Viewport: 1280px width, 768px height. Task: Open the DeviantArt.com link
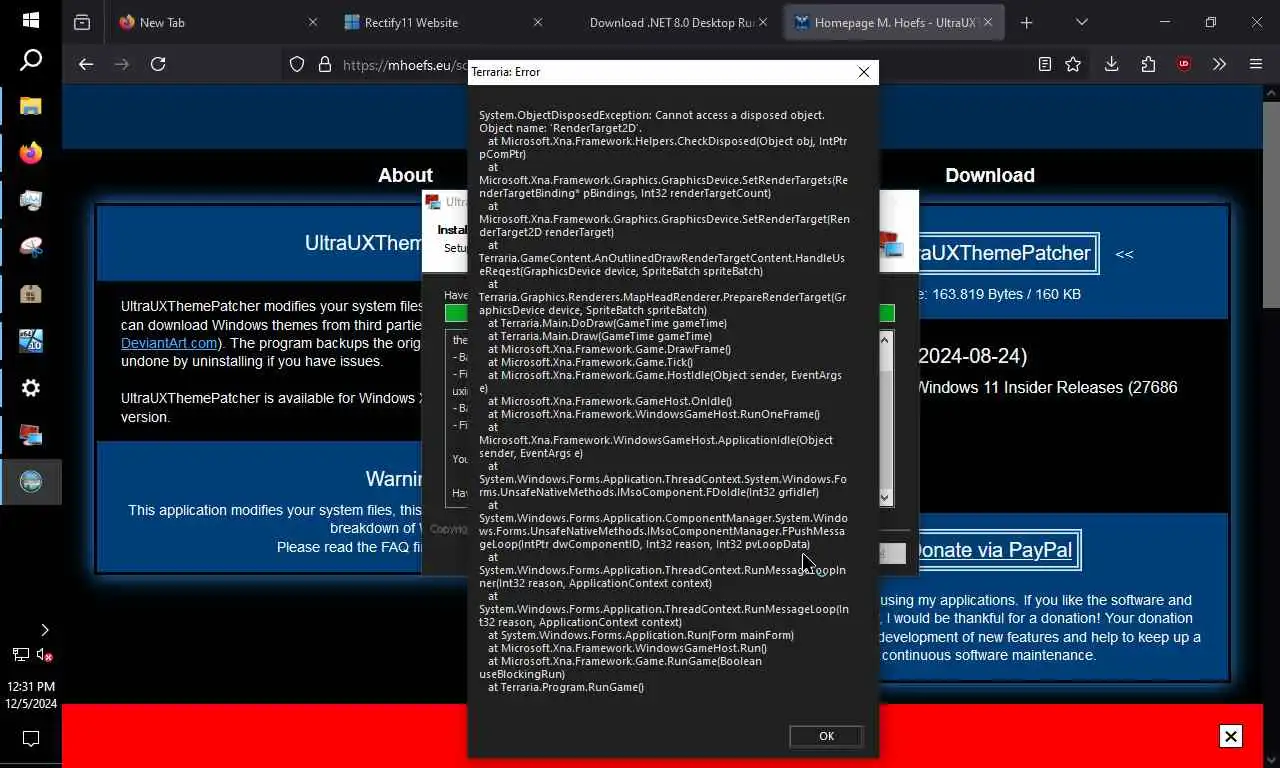click(x=169, y=343)
